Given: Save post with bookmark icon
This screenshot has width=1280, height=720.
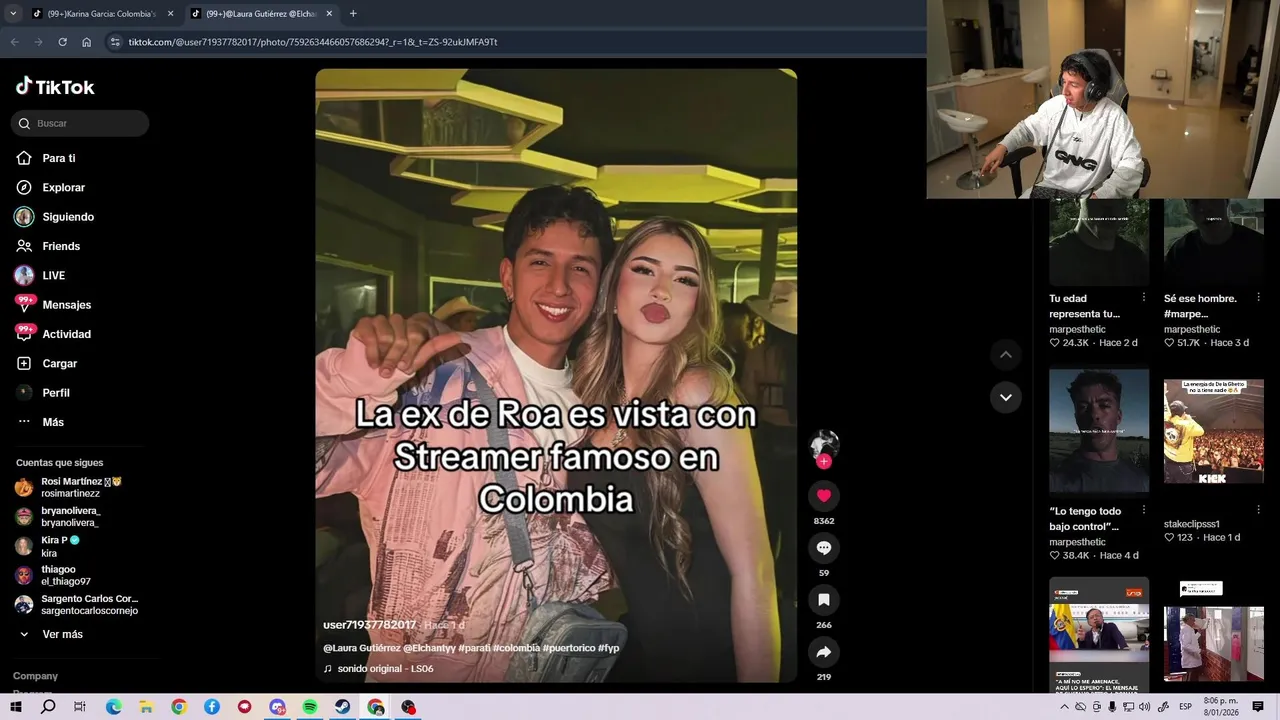Looking at the screenshot, I should click(824, 599).
